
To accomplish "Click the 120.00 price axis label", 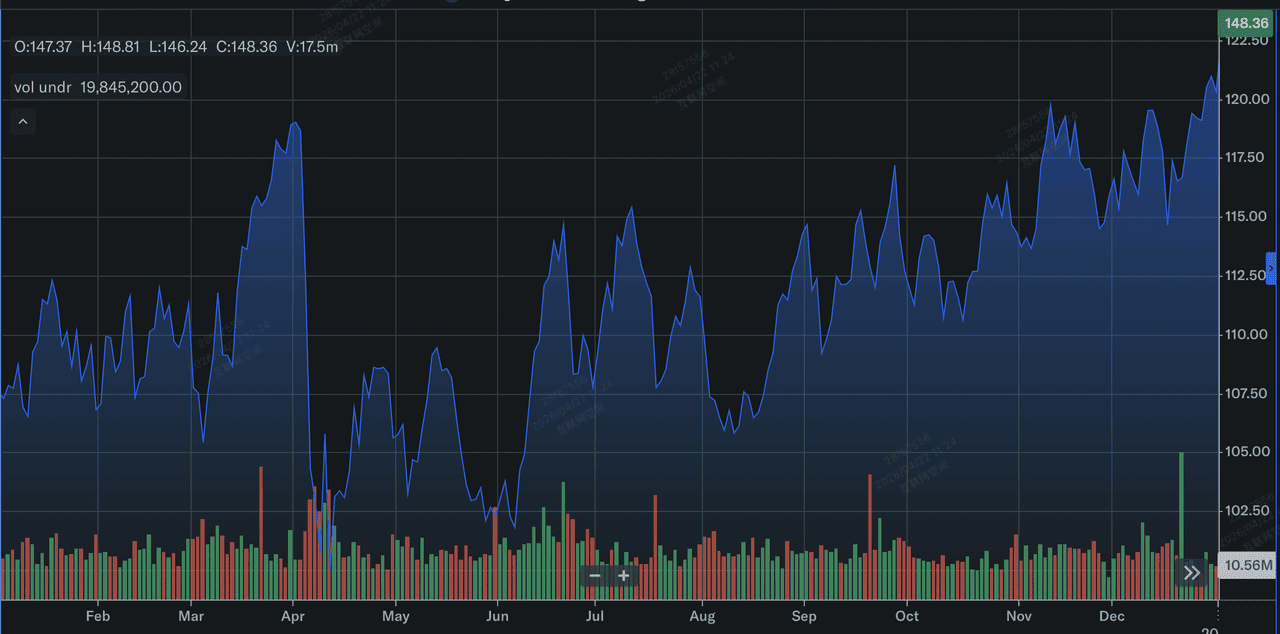I will [1247, 99].
